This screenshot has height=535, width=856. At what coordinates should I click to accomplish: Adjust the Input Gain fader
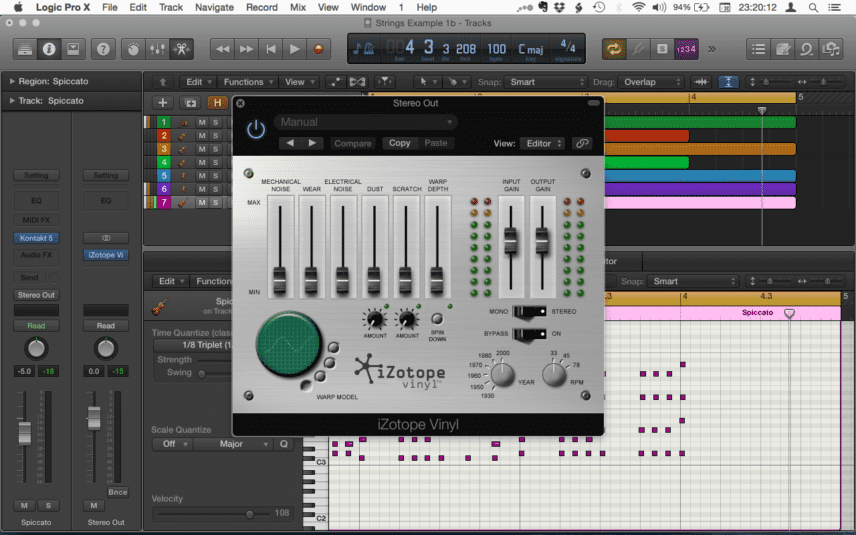[x=511, y=240]
